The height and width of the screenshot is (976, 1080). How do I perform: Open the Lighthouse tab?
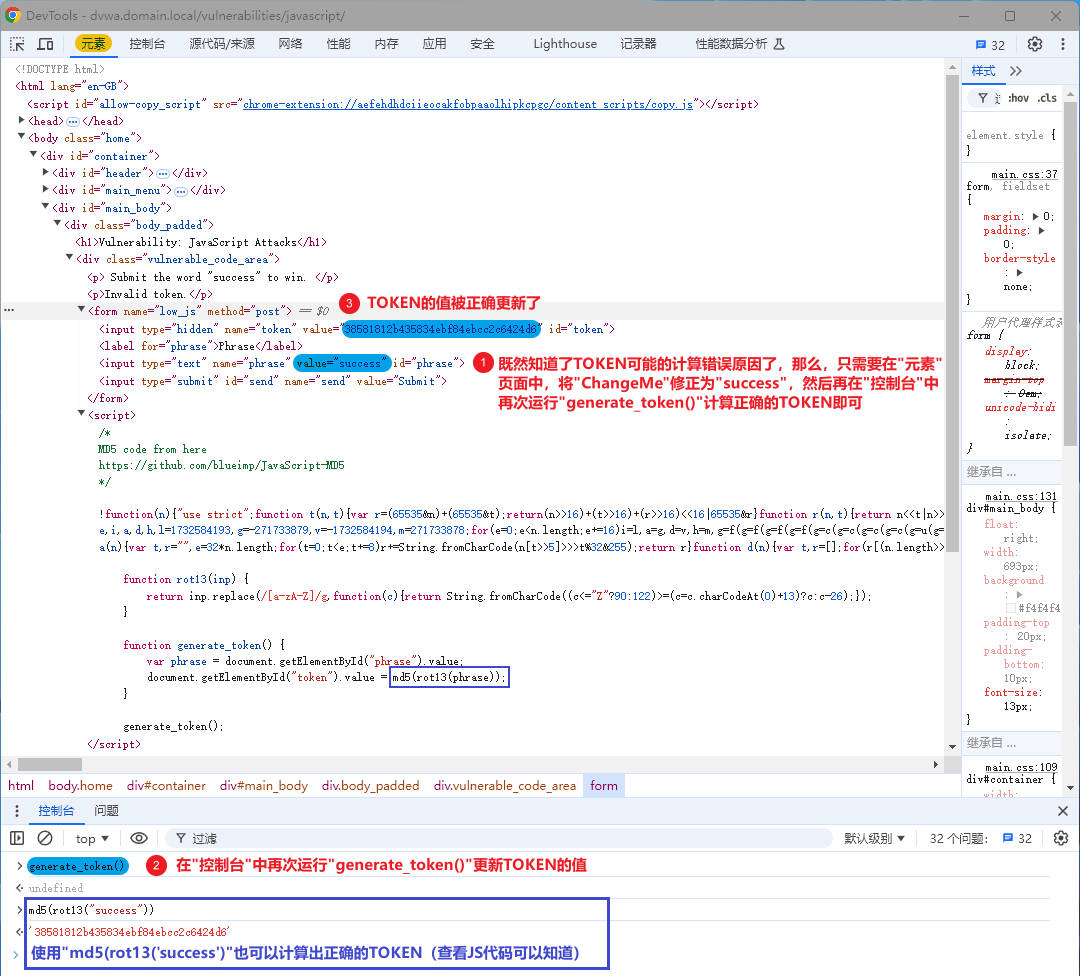click(565, 44)
